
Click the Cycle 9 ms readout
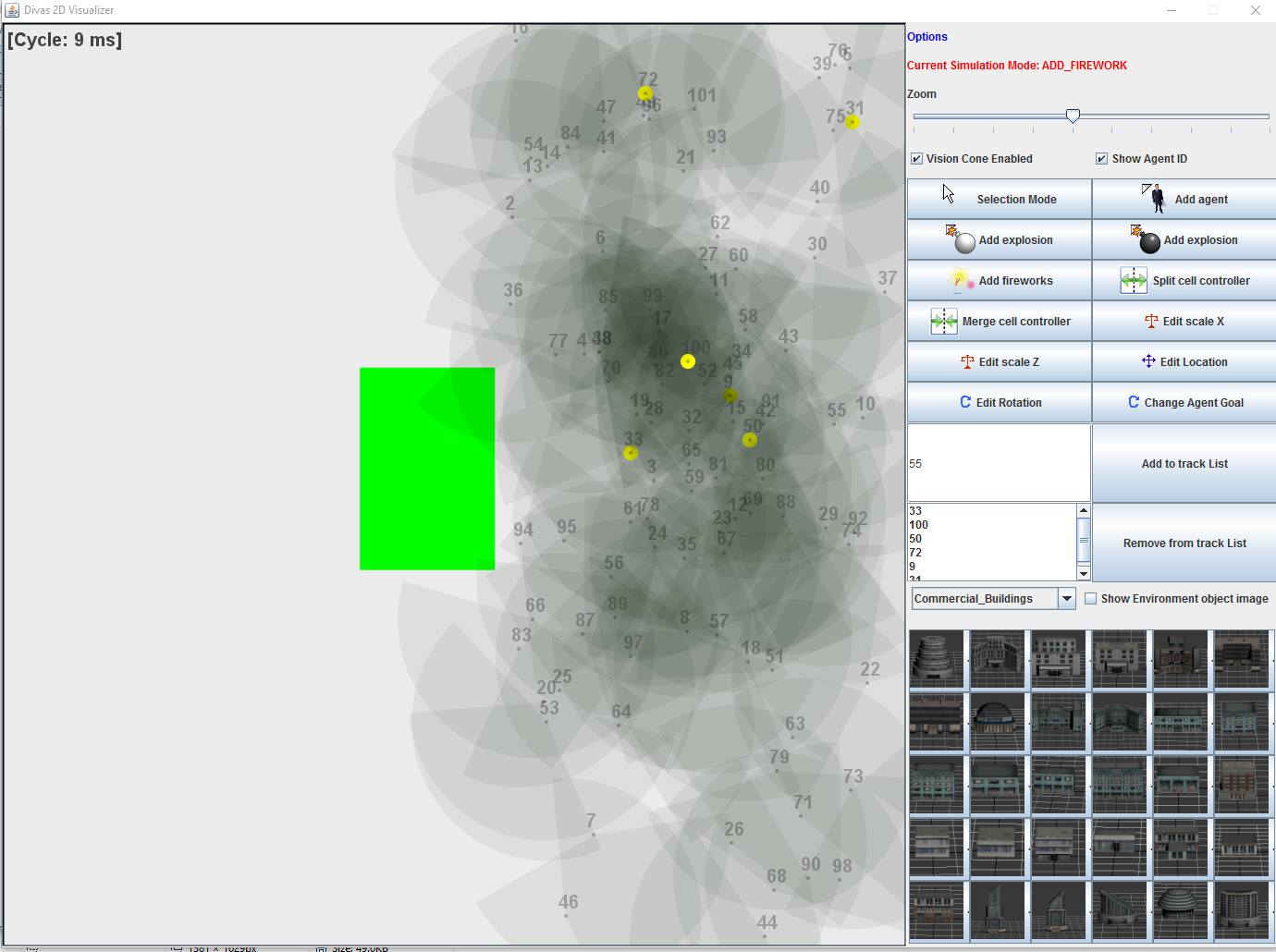pyautogui.click(x=65, y=40)
